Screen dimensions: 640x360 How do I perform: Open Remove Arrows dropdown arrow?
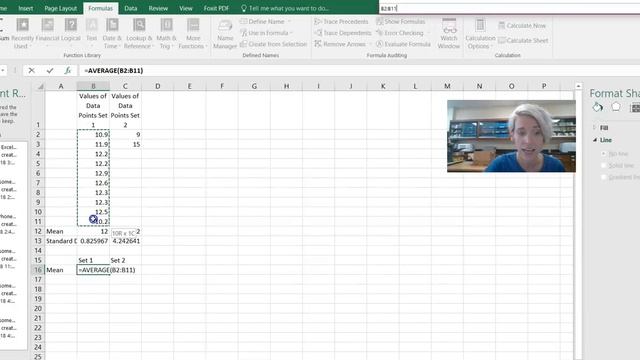(x=370, y=44)
